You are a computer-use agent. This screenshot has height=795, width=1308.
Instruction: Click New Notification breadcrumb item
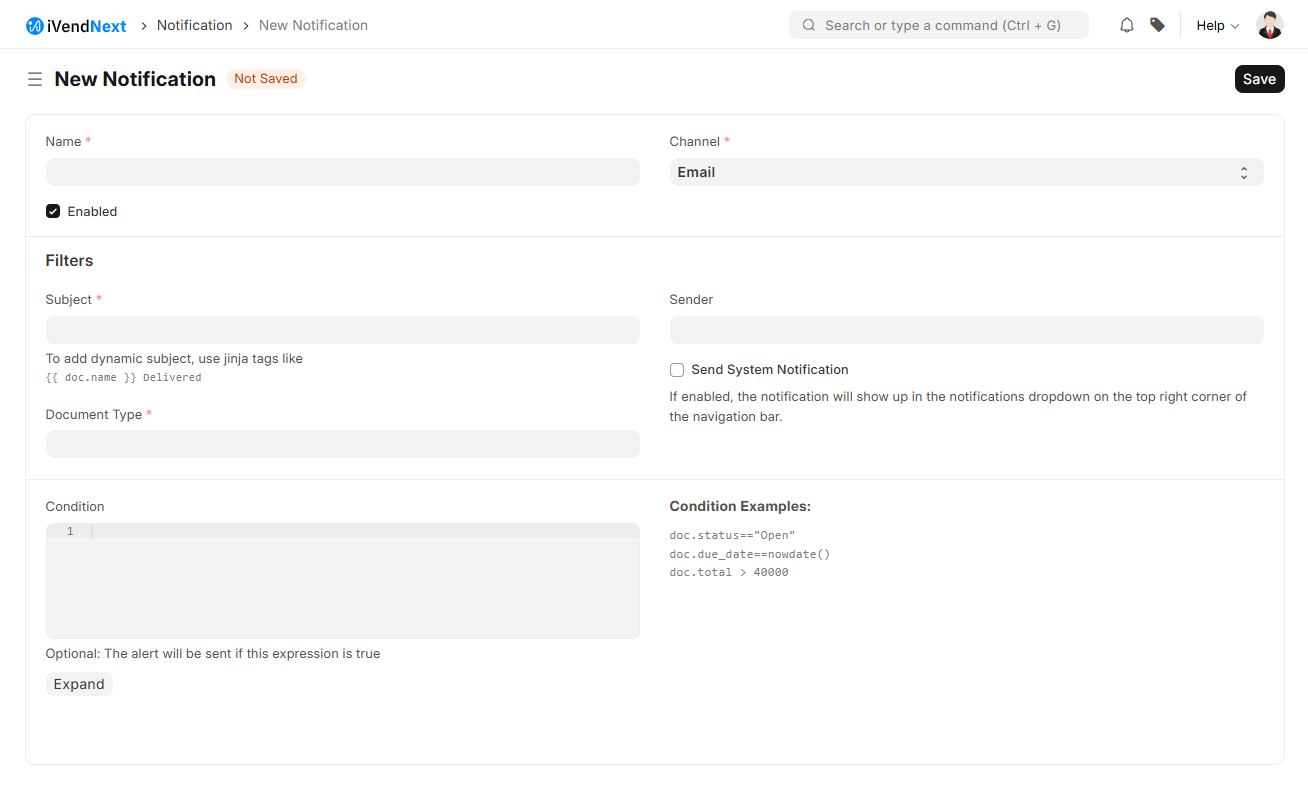pyautogui.click(x=313, y=25)
